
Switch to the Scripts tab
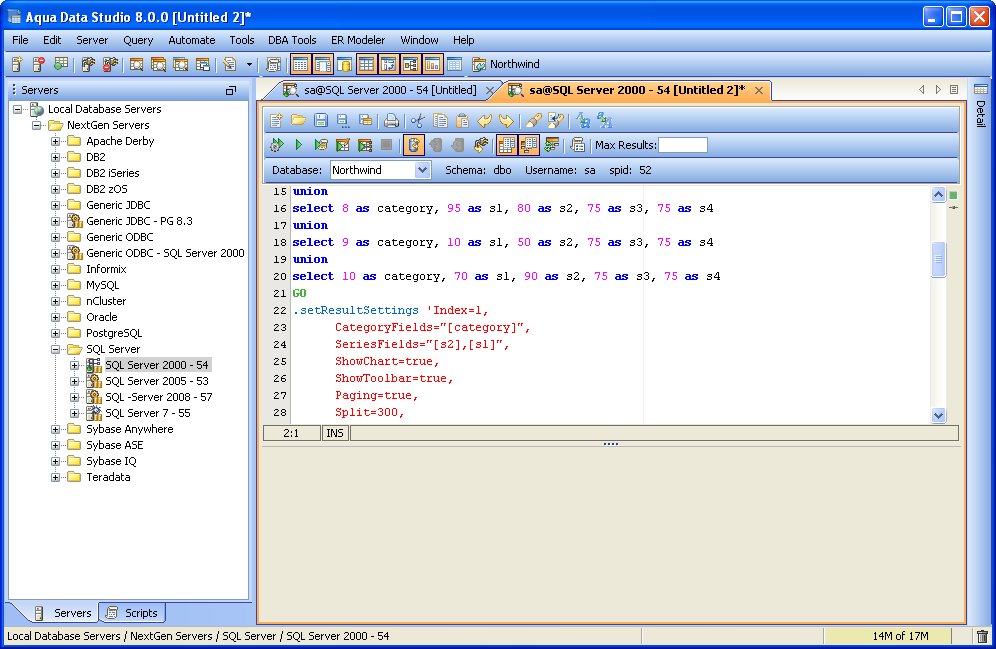pyautogui.click(x=132, y=613)
